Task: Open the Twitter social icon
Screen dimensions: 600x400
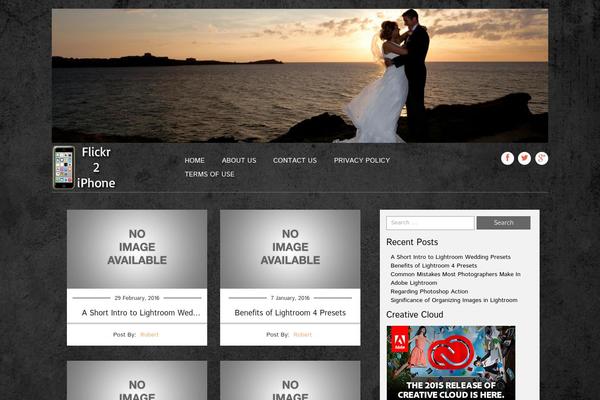Action: (x=524, y=158)
